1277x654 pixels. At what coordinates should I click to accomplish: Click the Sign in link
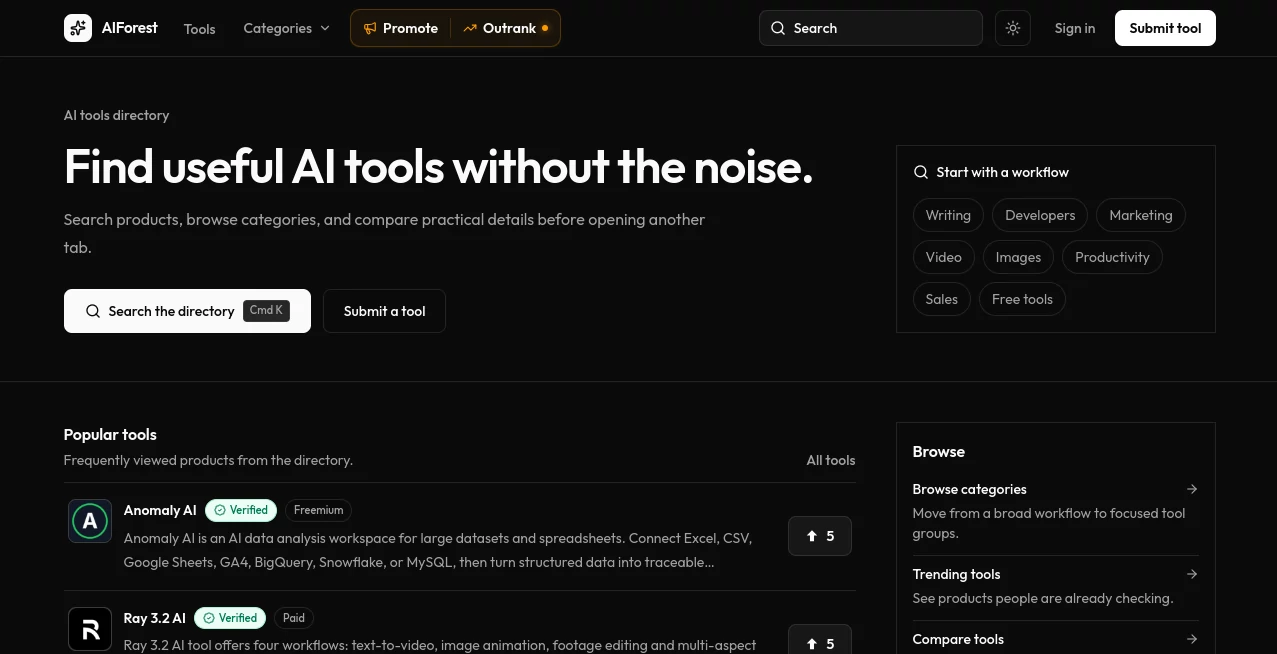click(x=1075, y=28)
